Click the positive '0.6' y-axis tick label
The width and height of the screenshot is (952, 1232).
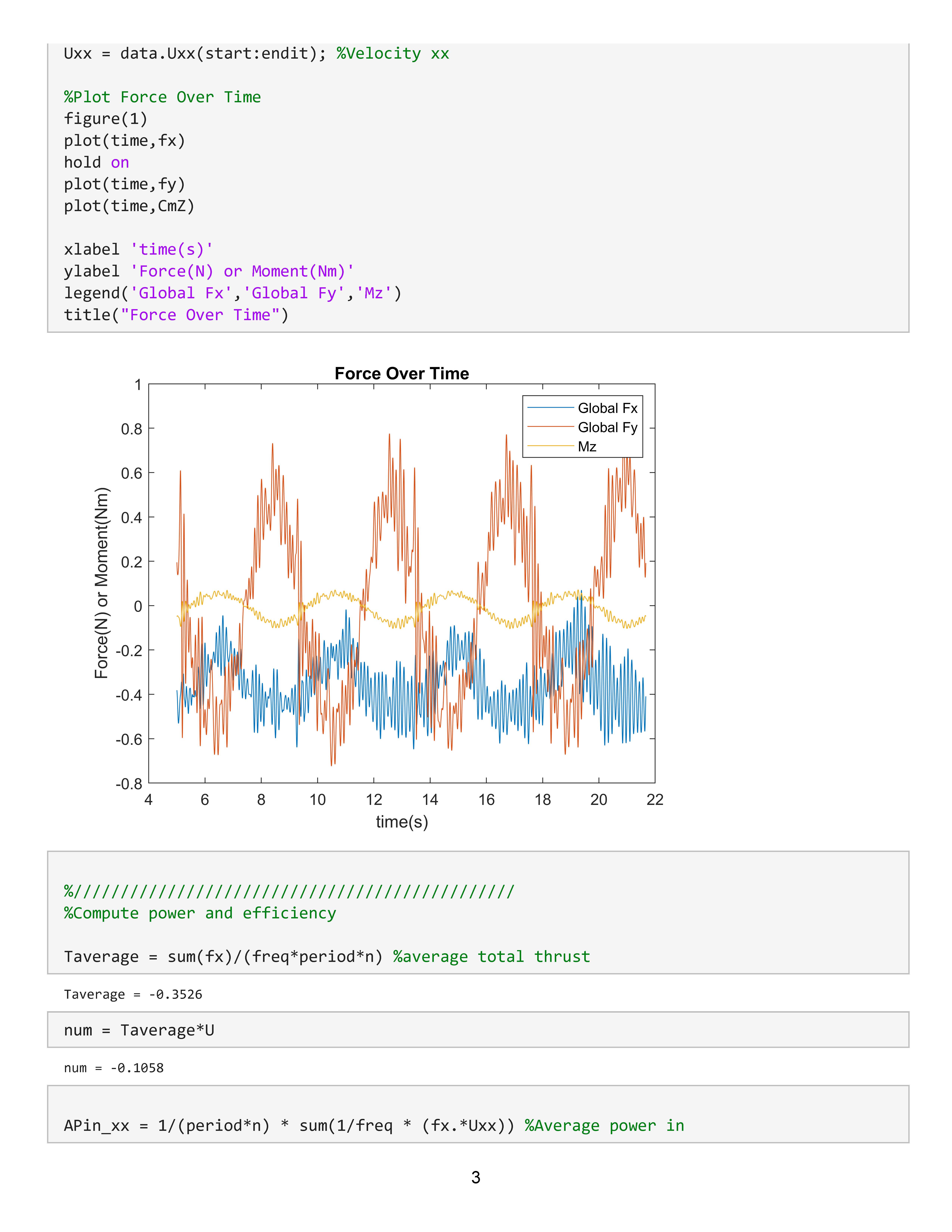coord(131,473)
